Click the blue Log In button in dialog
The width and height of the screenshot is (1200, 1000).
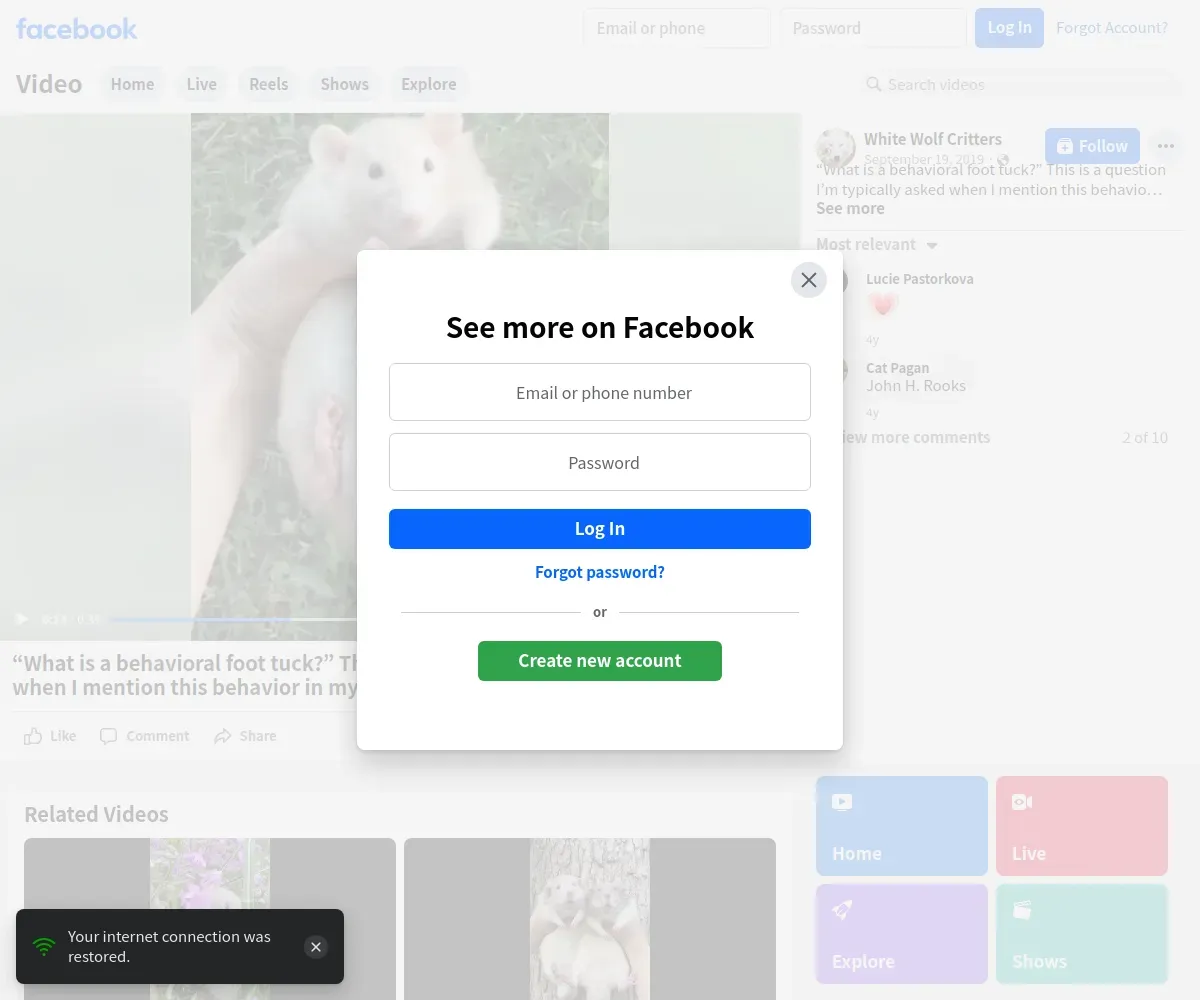(x=600, y=529)
